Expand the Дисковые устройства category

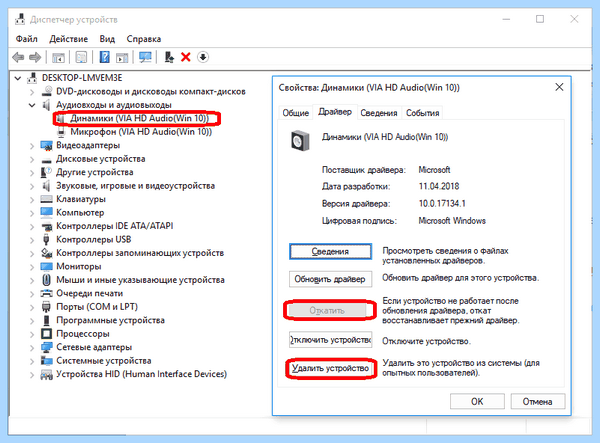[x=32, y=159]
